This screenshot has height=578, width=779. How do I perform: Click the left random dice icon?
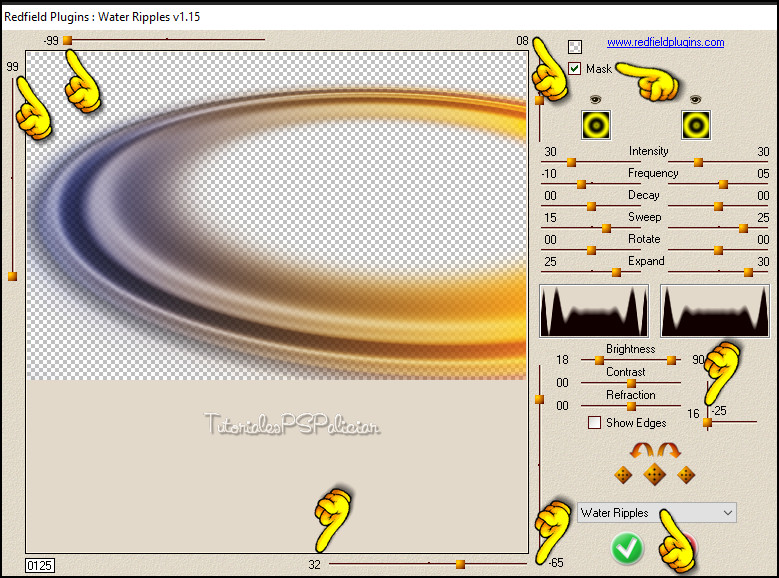[x=622, y=474]
